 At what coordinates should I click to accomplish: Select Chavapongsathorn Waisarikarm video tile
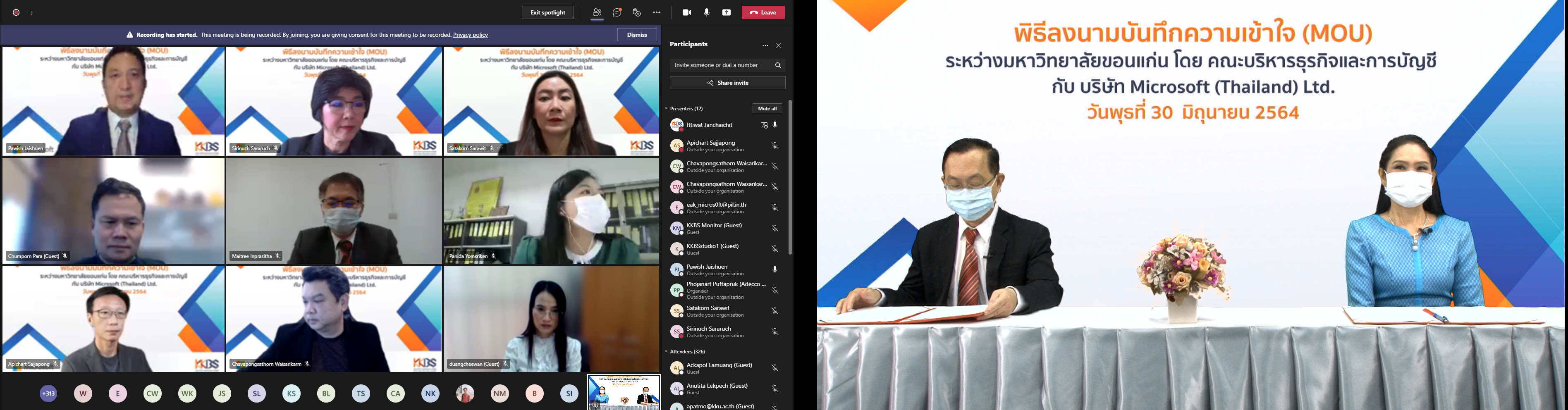pos(334,319)
